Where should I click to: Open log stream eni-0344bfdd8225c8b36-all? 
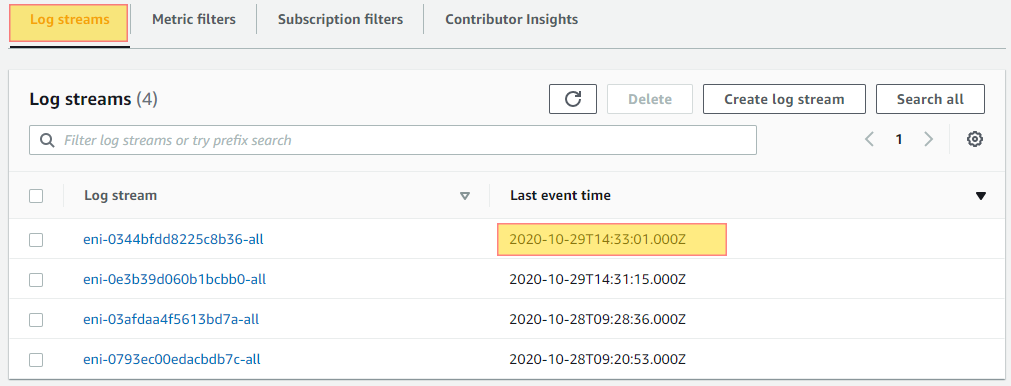(173, 240)
